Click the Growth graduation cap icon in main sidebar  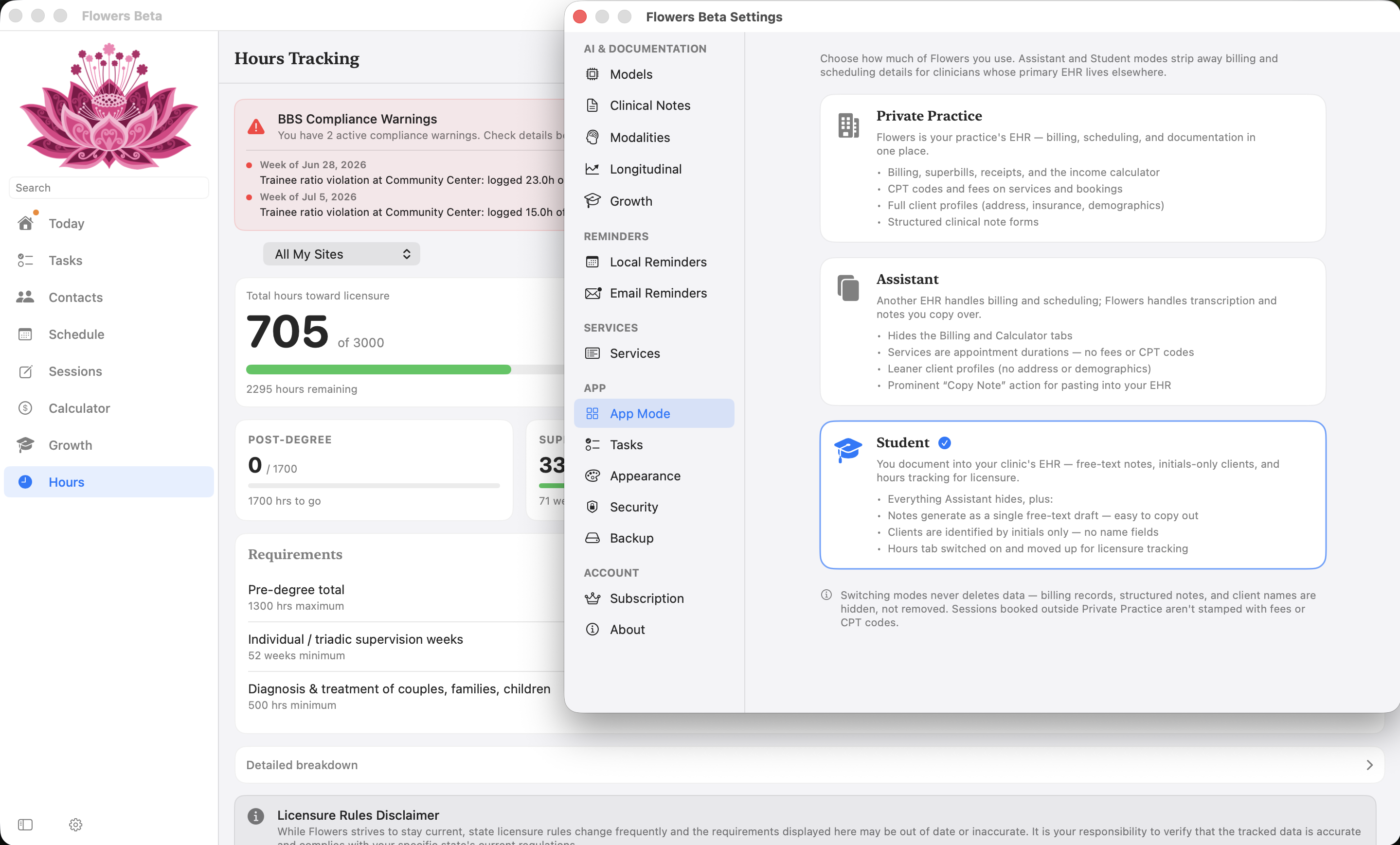click(25, 445)
